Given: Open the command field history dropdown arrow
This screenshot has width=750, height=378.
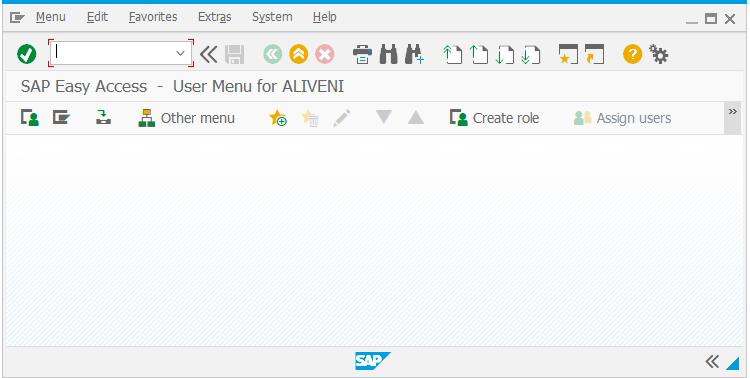Looking at the screenshot, I should [x=181, y=53].
